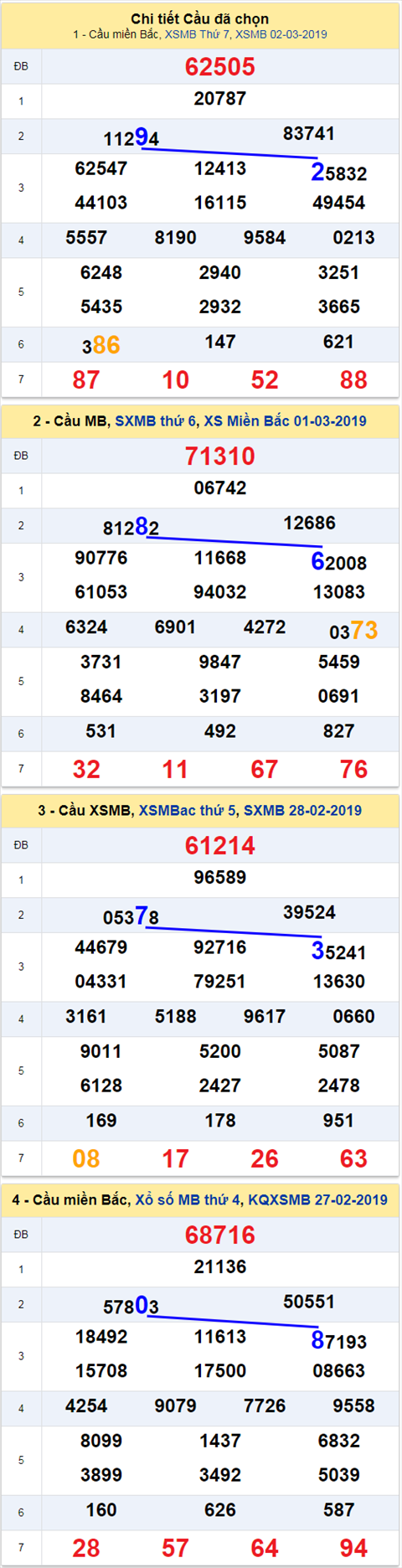Click the title 2 - Cầu MB
This screenshot has width=402, height=1568.
tap(70, 421)
